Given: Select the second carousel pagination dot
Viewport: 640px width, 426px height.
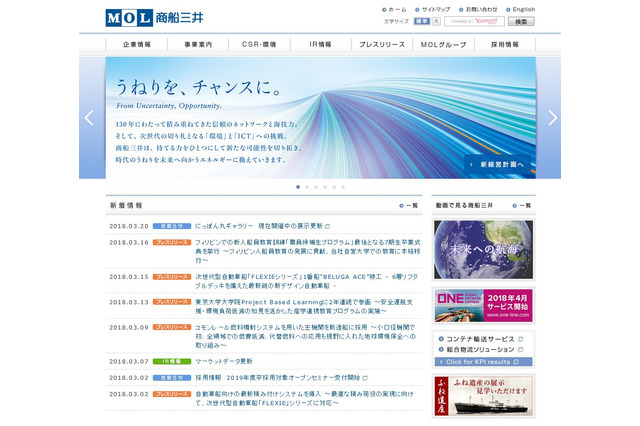Looking at the screenshot, I should [307, 187].
